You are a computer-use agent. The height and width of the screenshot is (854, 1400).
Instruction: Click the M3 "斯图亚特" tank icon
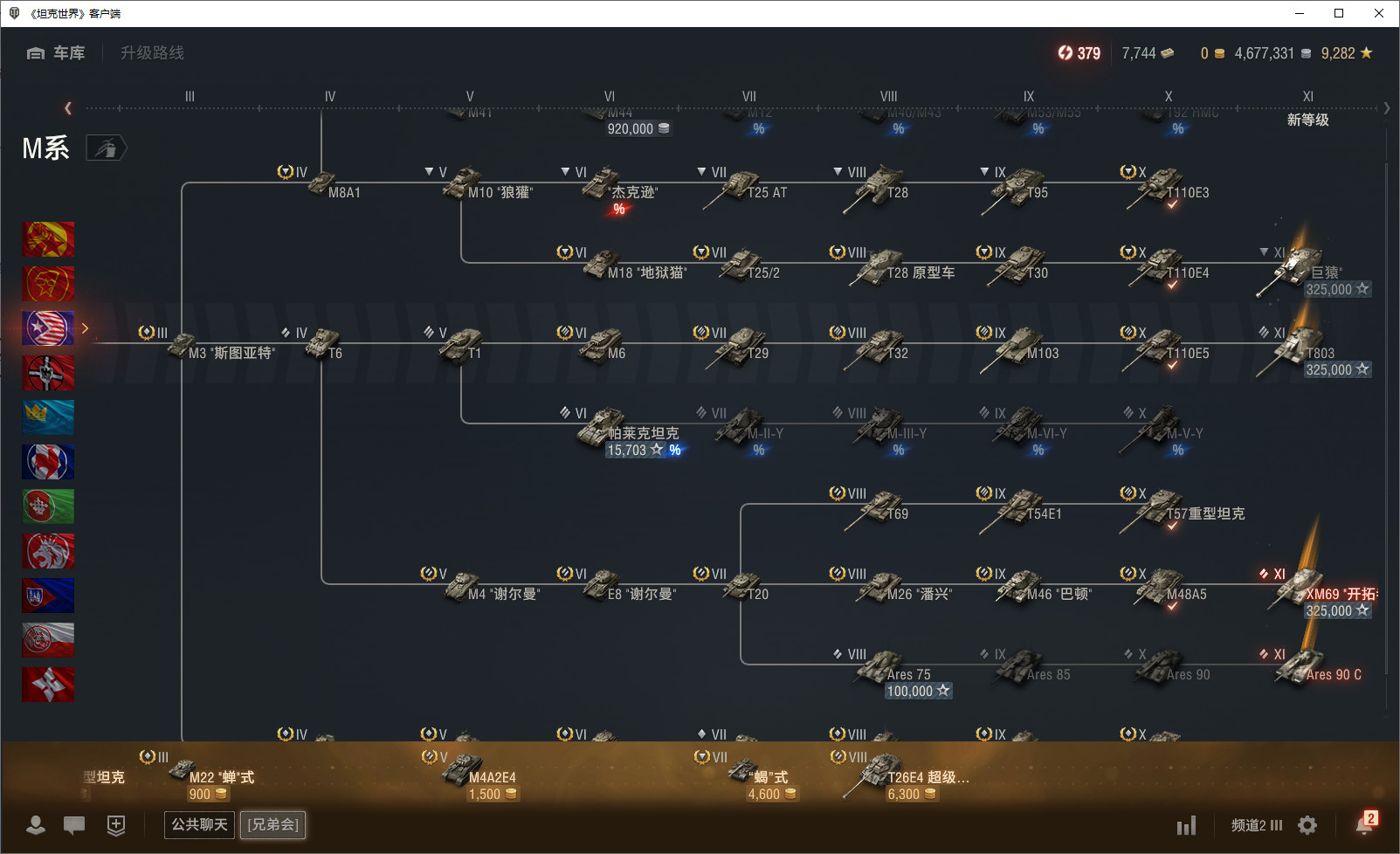click(x=182, y=344)
